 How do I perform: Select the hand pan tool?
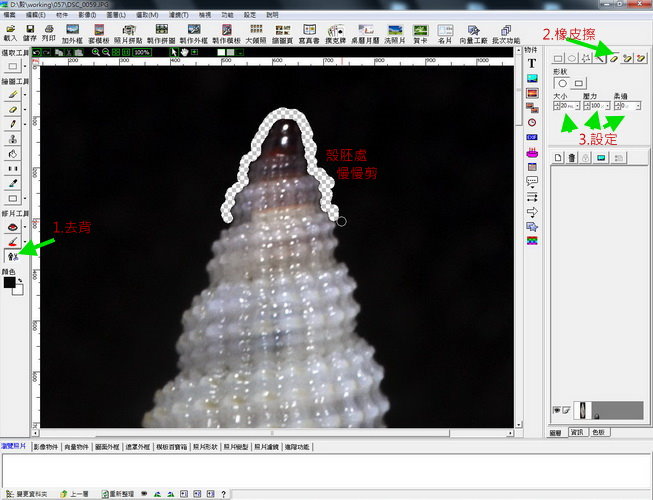pos(184,52)
